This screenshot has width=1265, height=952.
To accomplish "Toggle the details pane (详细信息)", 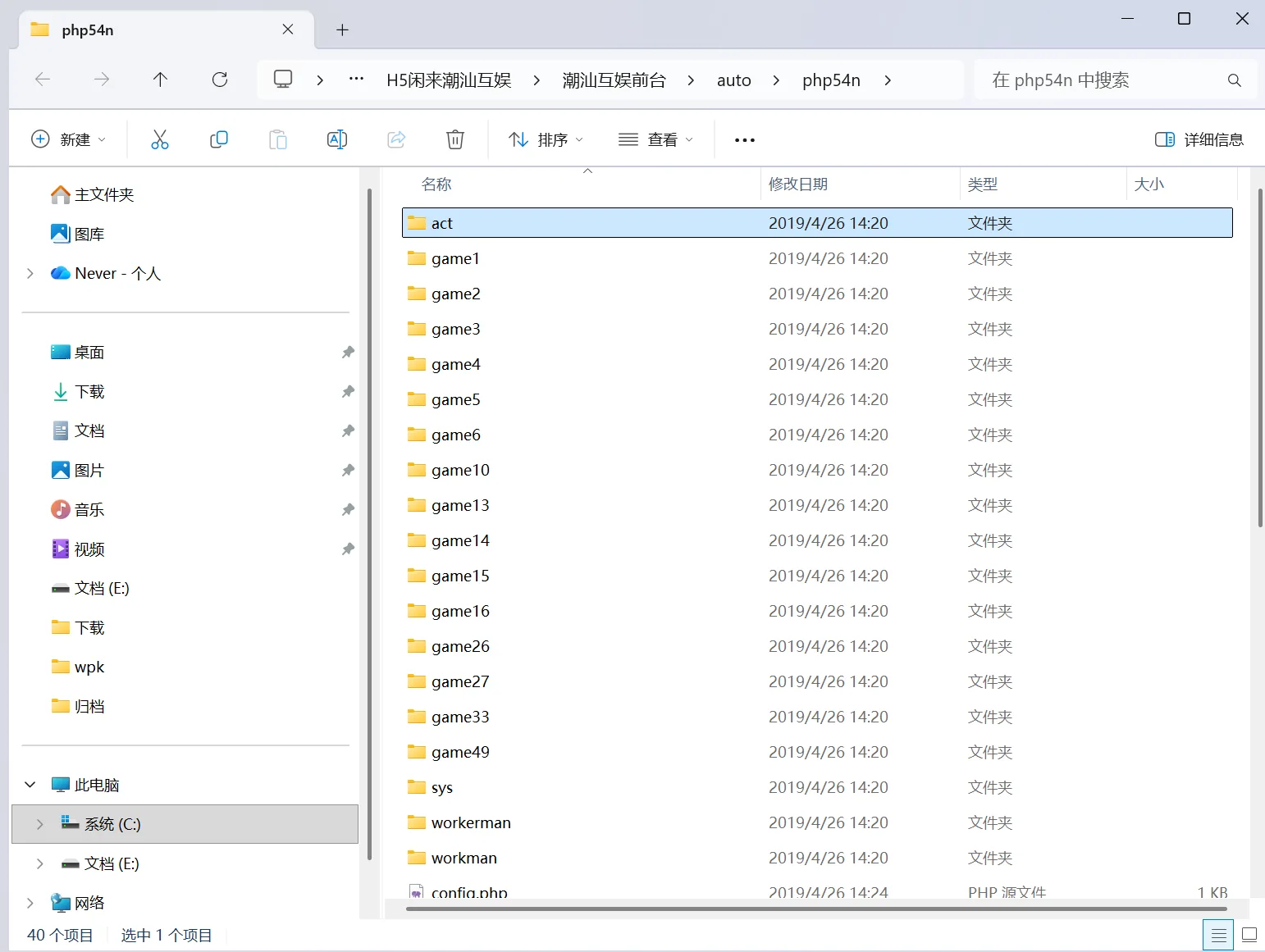I will (1199, 139).
